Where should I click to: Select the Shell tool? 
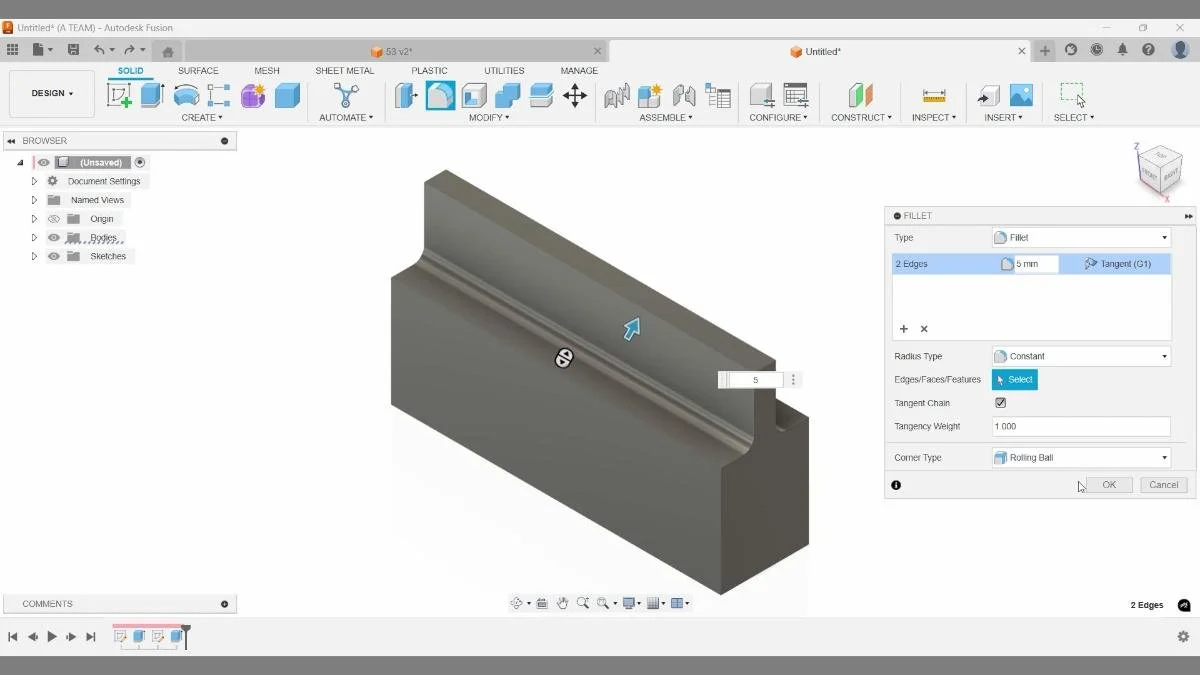click(x=472, y=95)
